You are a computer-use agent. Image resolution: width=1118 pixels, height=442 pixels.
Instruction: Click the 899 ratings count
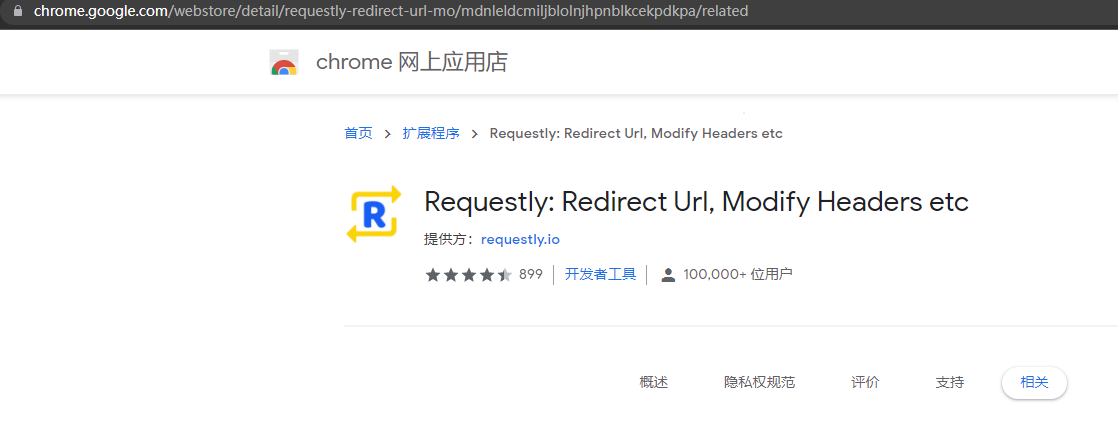click(530, 274)
